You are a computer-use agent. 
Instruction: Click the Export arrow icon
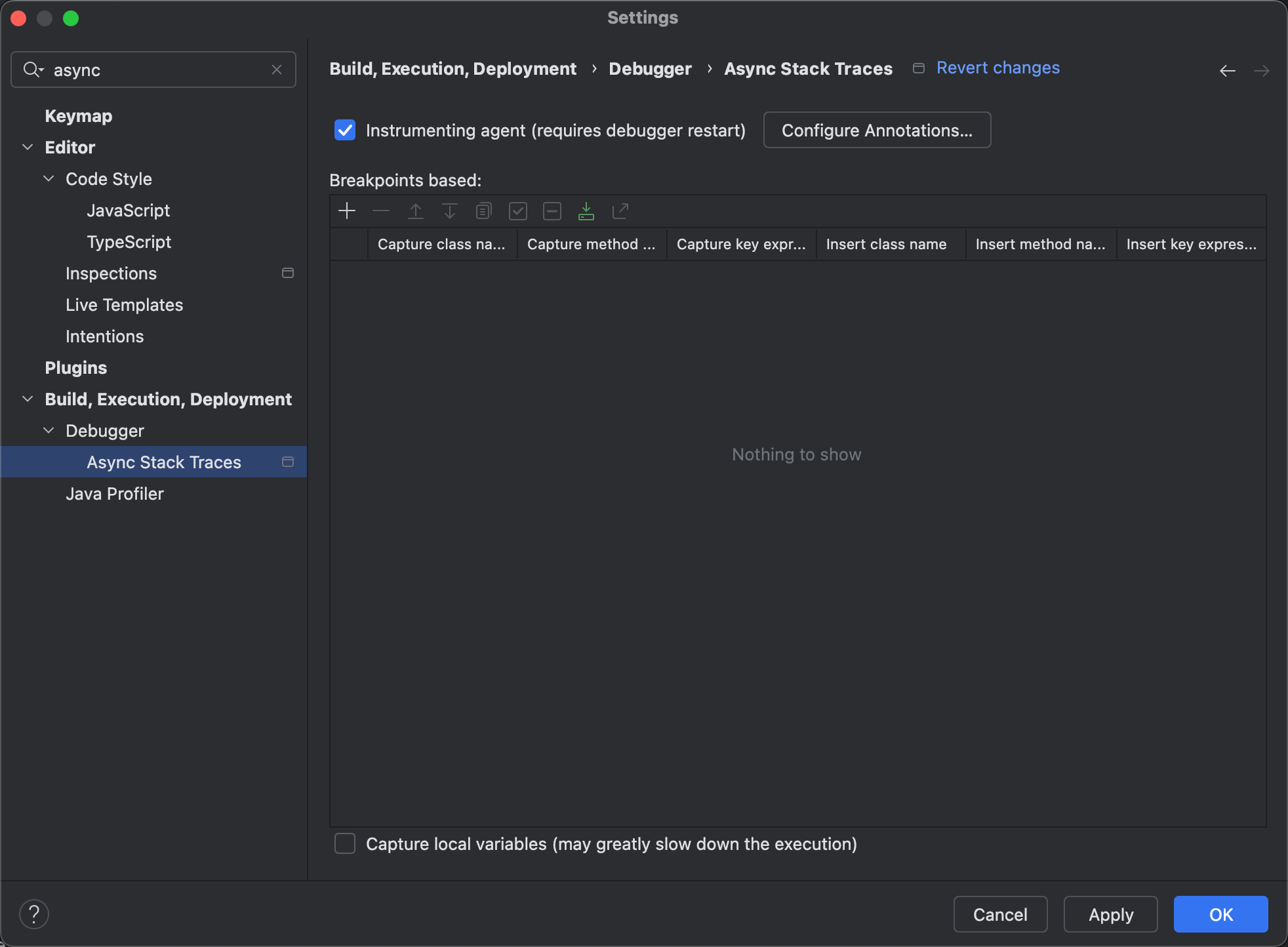click(620, 211)
